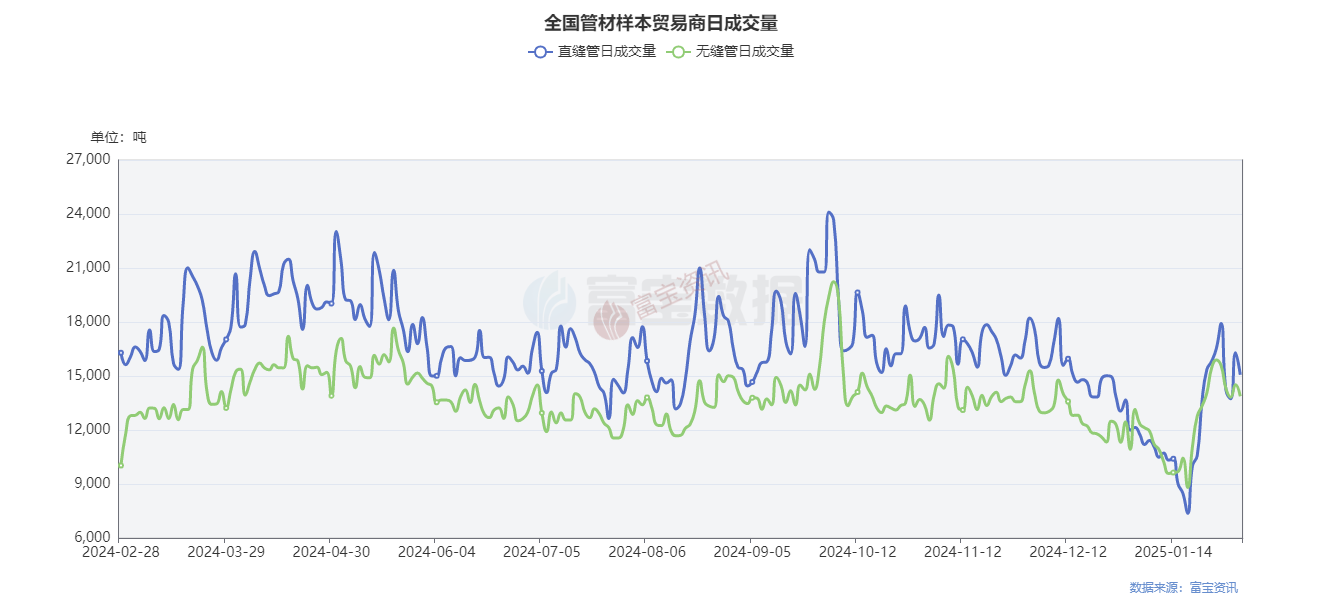Click the chart title 全国管材样本贸易商日成交量

coord(661,22)
